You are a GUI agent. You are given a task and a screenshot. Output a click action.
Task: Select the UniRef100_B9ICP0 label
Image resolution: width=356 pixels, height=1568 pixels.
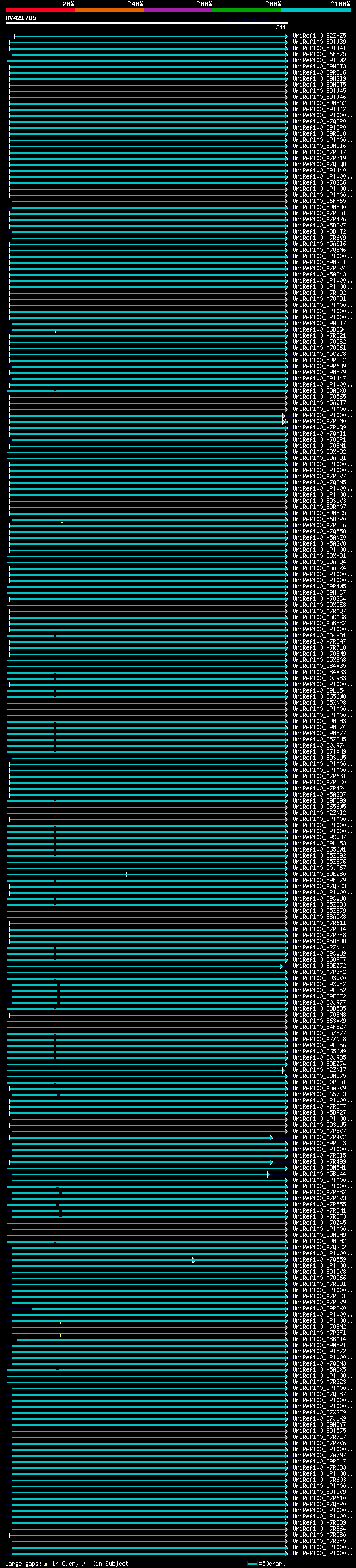coord(319,128)
